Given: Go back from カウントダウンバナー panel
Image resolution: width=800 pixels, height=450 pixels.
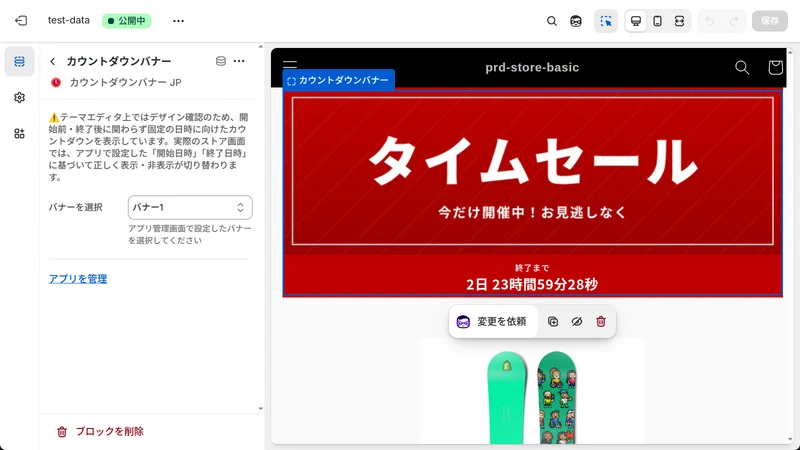Looking at the screenshot, I should coord(53,61).
